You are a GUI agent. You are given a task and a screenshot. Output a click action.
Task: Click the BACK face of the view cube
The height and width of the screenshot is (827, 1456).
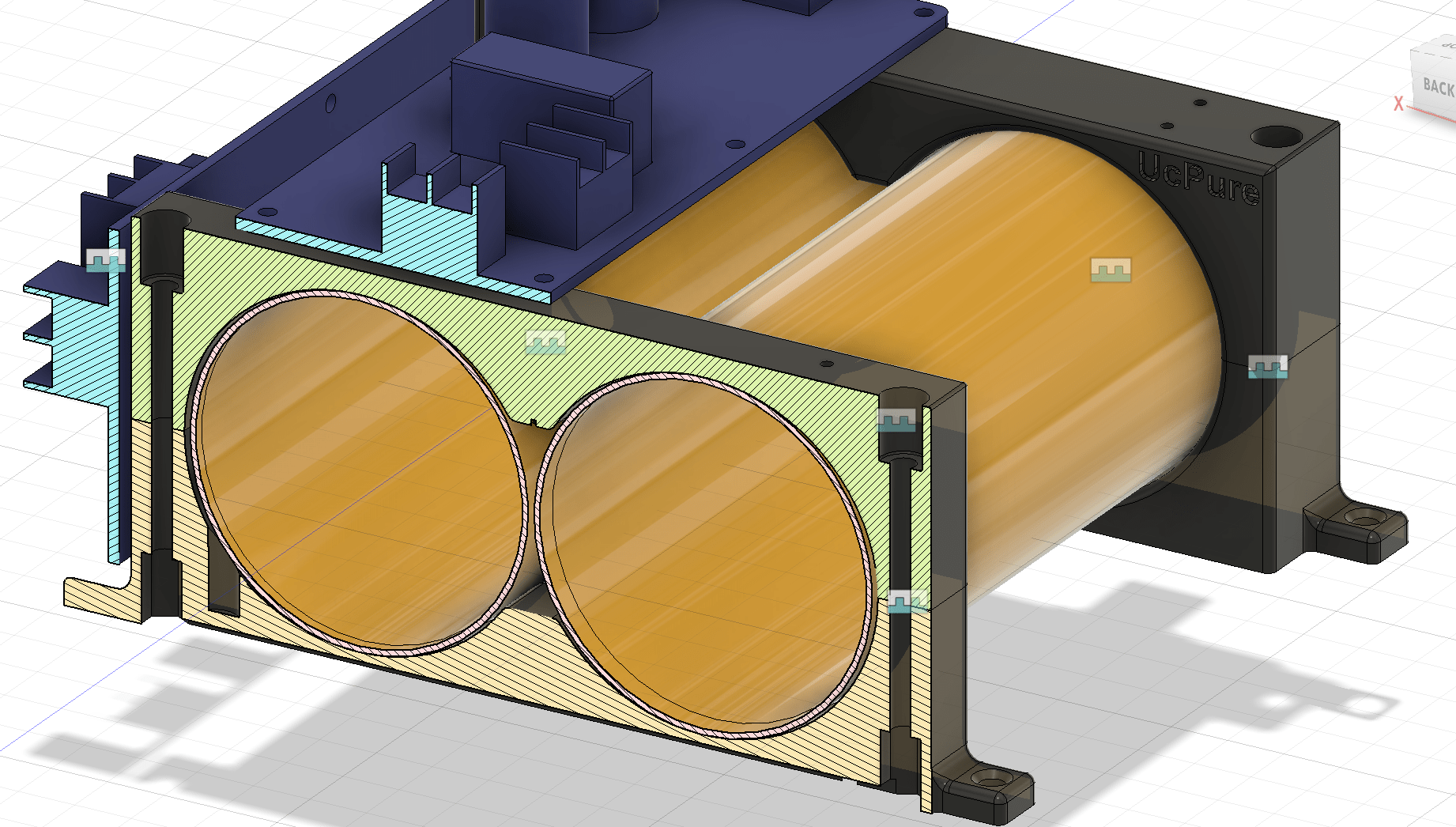click(1436, 85)
